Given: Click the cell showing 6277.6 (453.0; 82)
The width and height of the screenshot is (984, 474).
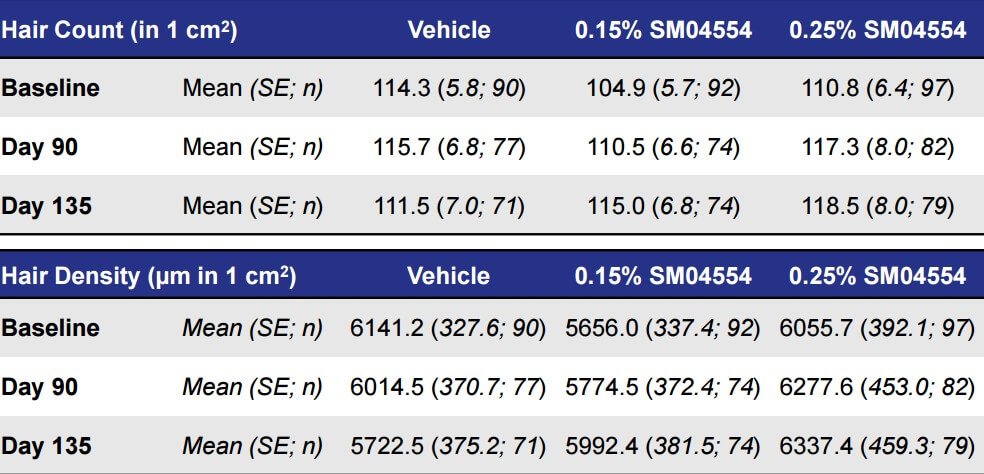Looking at the screenshot, I should 877,387.
